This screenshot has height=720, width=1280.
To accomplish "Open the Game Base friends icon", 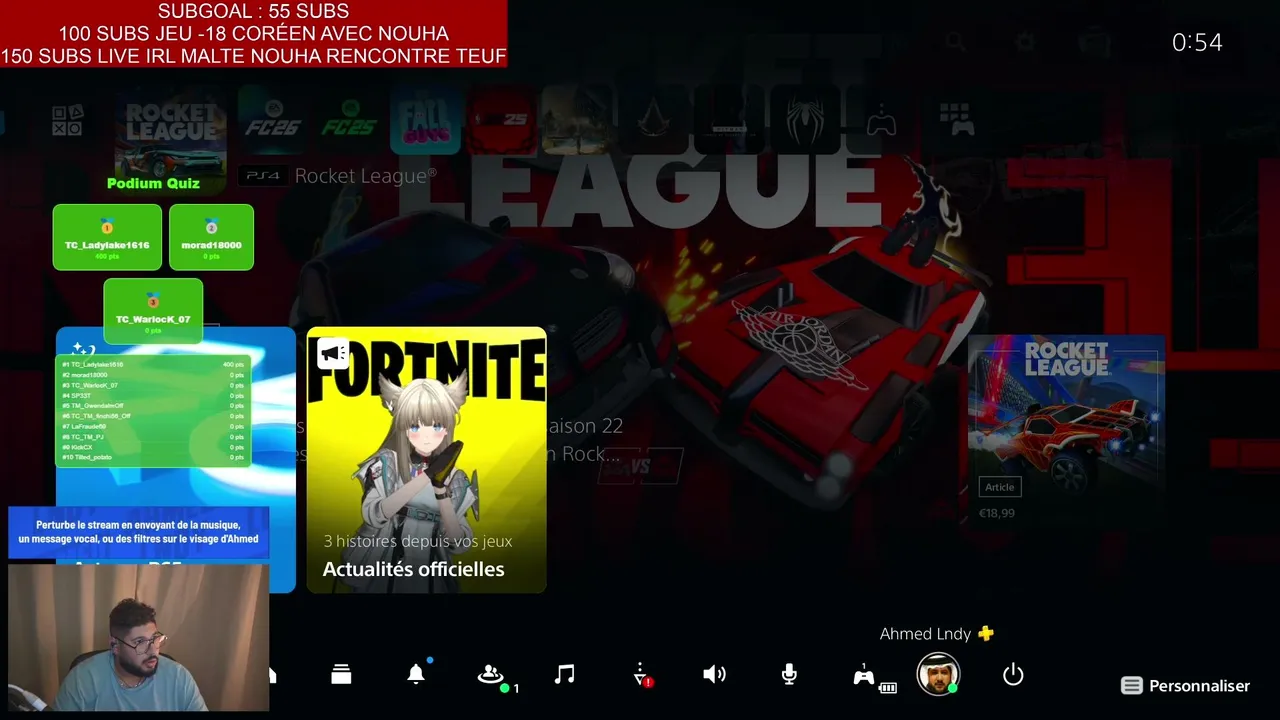I will click(491, 675).
